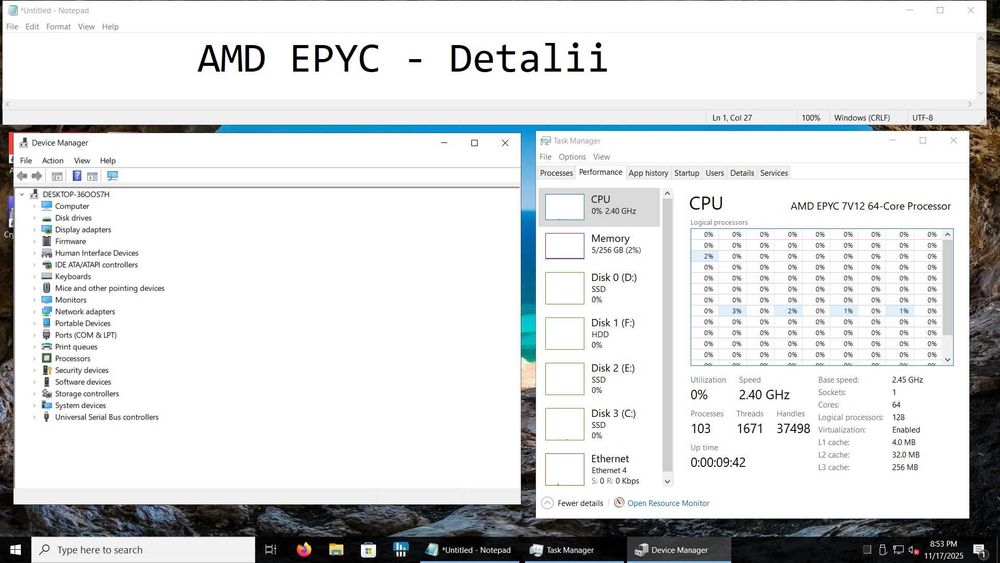This screenshot has height=563, width=1000.
Task: Collapse the DESKTOP-36OOS7H root node
Action: coord(22,194)
